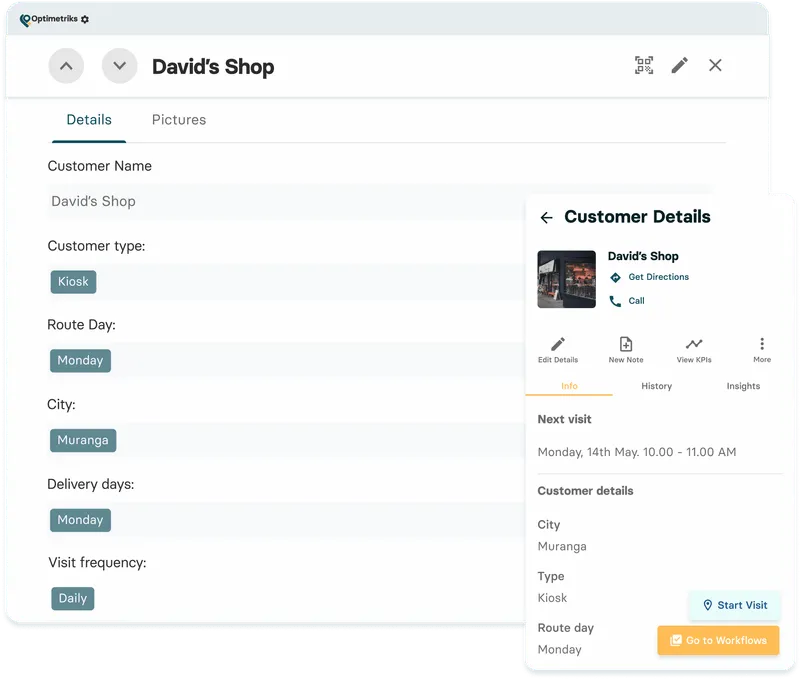Click the Route Day Monday chip
The height and width of the screenshot is (679, 800).
point(80,361)
